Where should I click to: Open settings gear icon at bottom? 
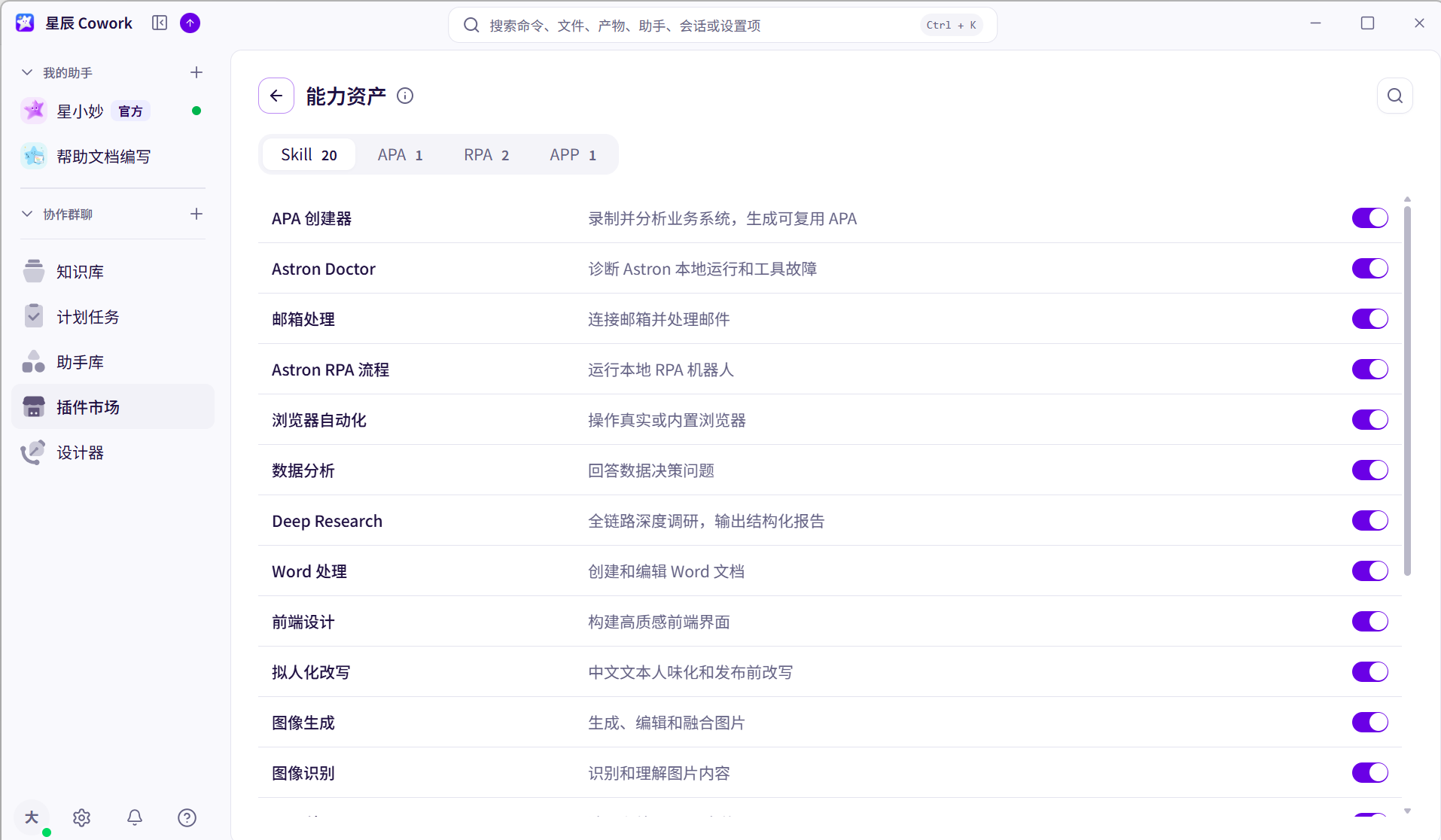point(82,817)
